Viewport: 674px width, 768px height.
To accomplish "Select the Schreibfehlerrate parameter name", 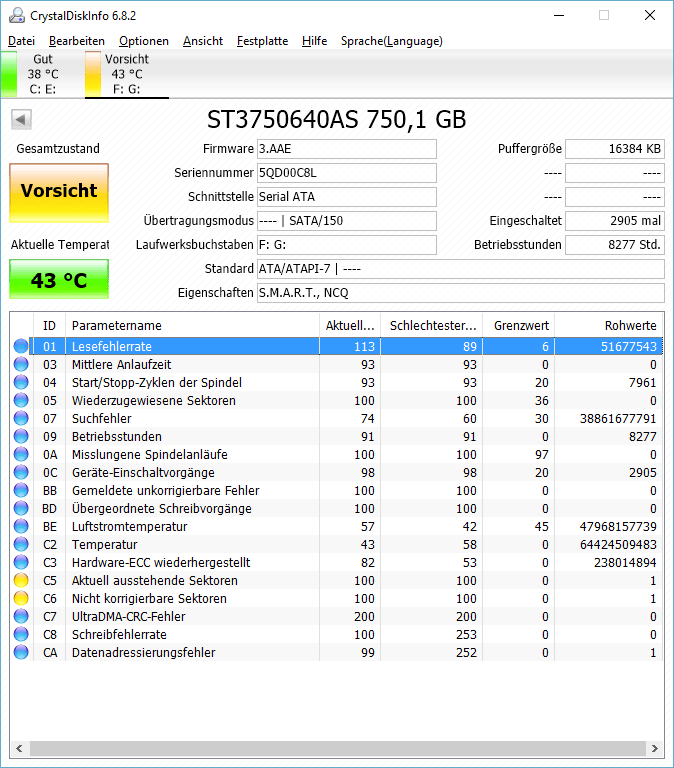I will point(119,635).
